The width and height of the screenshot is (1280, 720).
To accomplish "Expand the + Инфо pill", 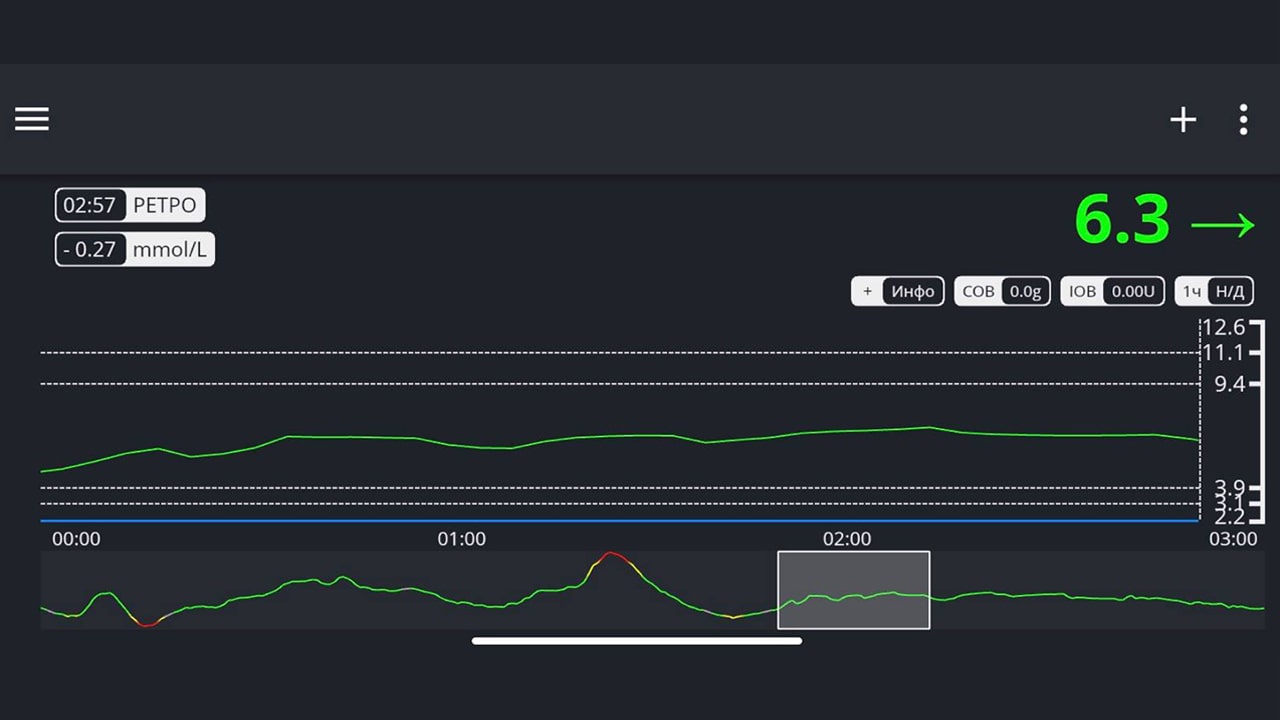I will tap(897, 291).
